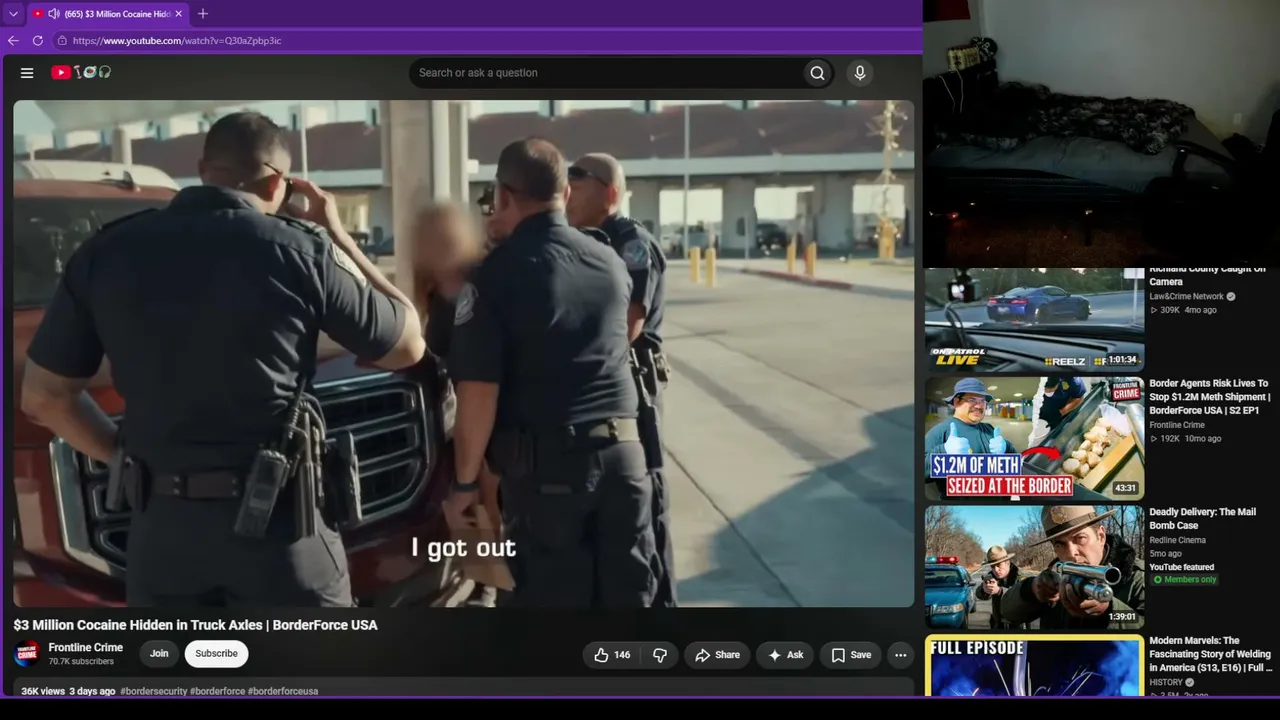Click the #bordersecurity hashtag
This screenshot has height=720, width=1280.
pyautogui.click(x=153, y=691)
